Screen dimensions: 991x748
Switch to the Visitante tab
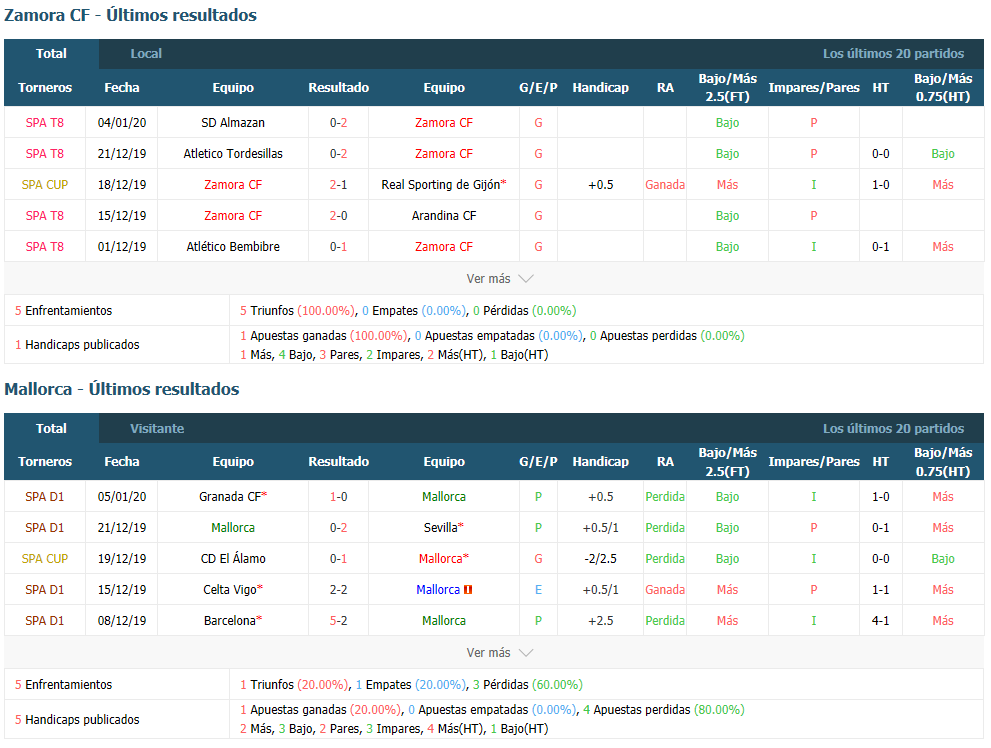point(157,428)
